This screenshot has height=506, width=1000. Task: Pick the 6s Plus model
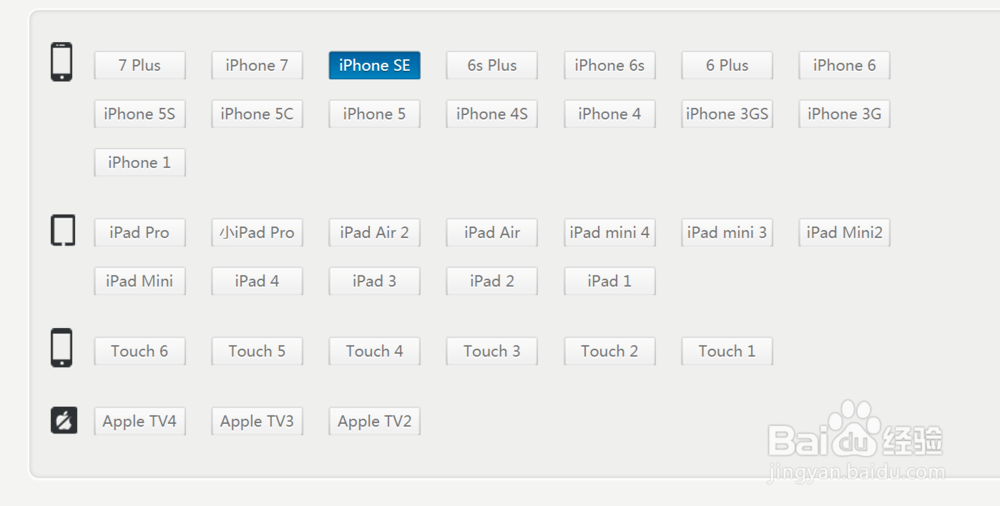point(492,65)
